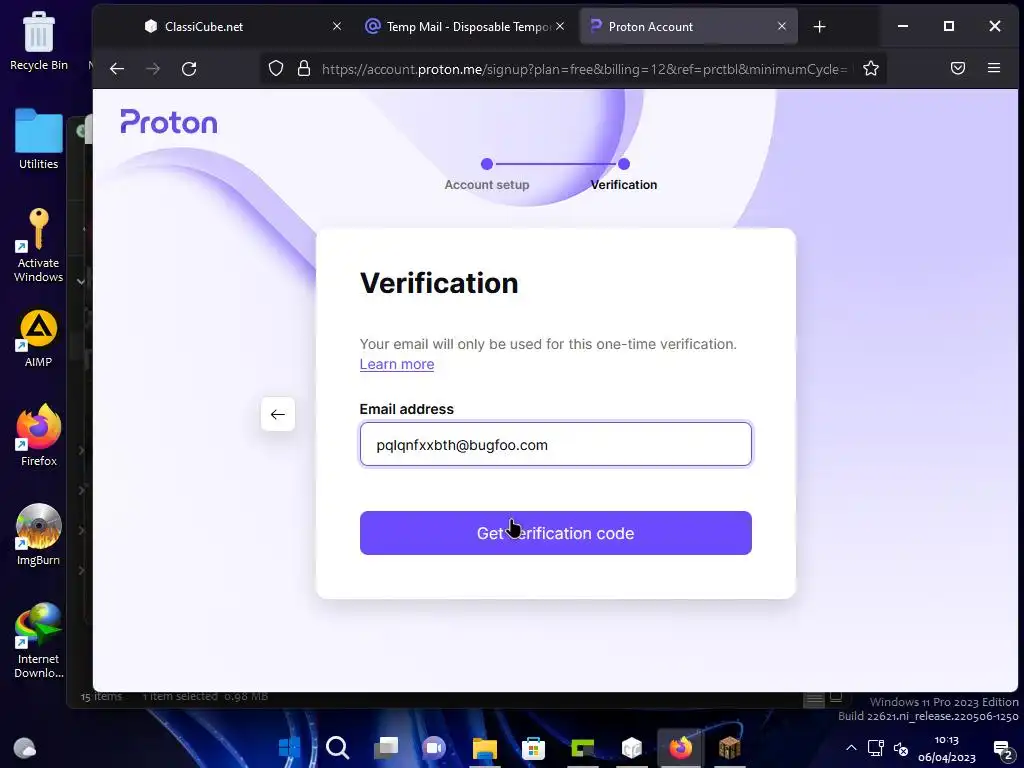Click the site padlock security icon
Viewport: 1024px width, 768px height.
tap(304, 69)
